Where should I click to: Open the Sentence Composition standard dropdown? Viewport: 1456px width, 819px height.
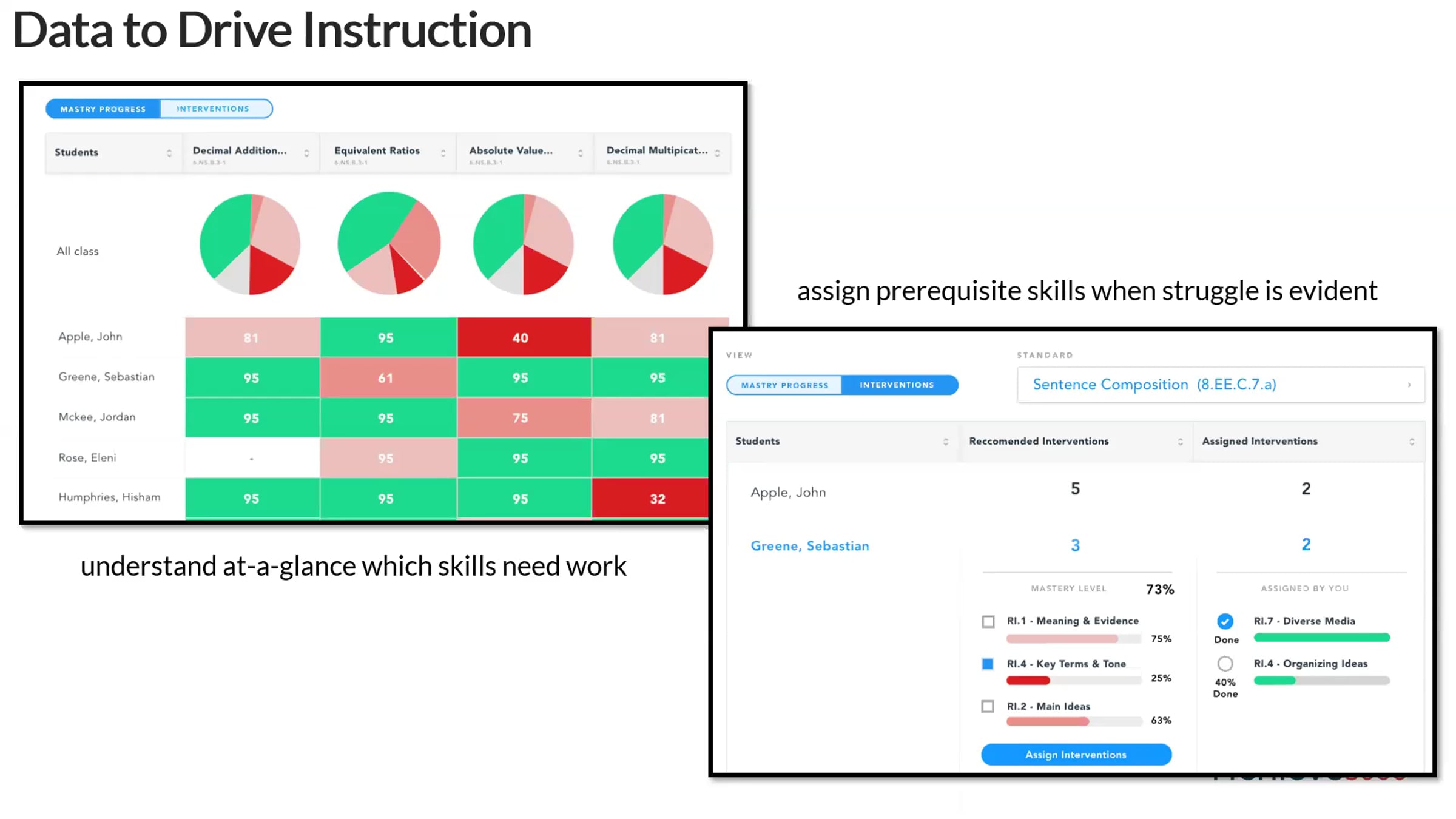pyautogui.click(x=1221, y=385)
